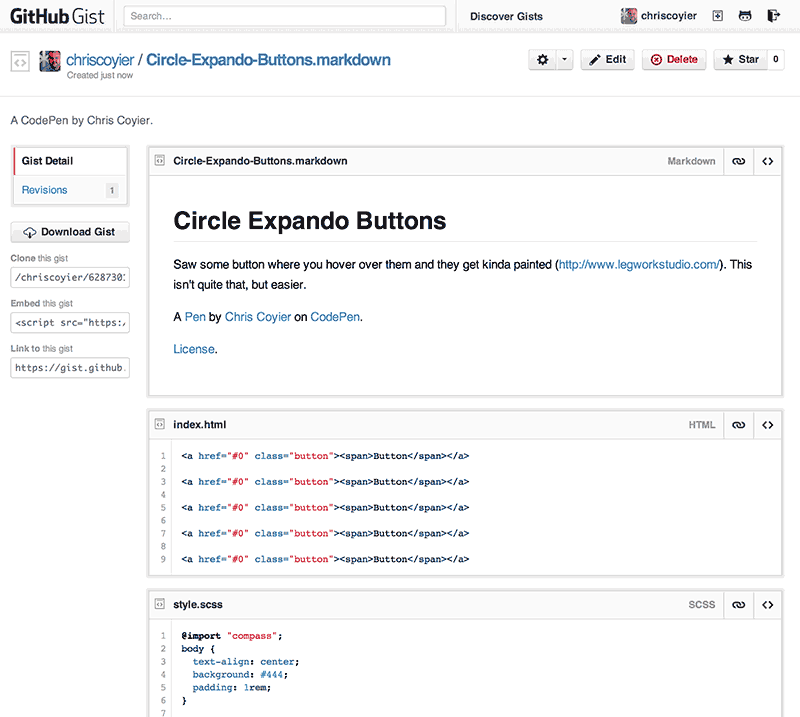Screen dimensions: 800x717
Task: Star this gist
Action: tap(739, 59)
